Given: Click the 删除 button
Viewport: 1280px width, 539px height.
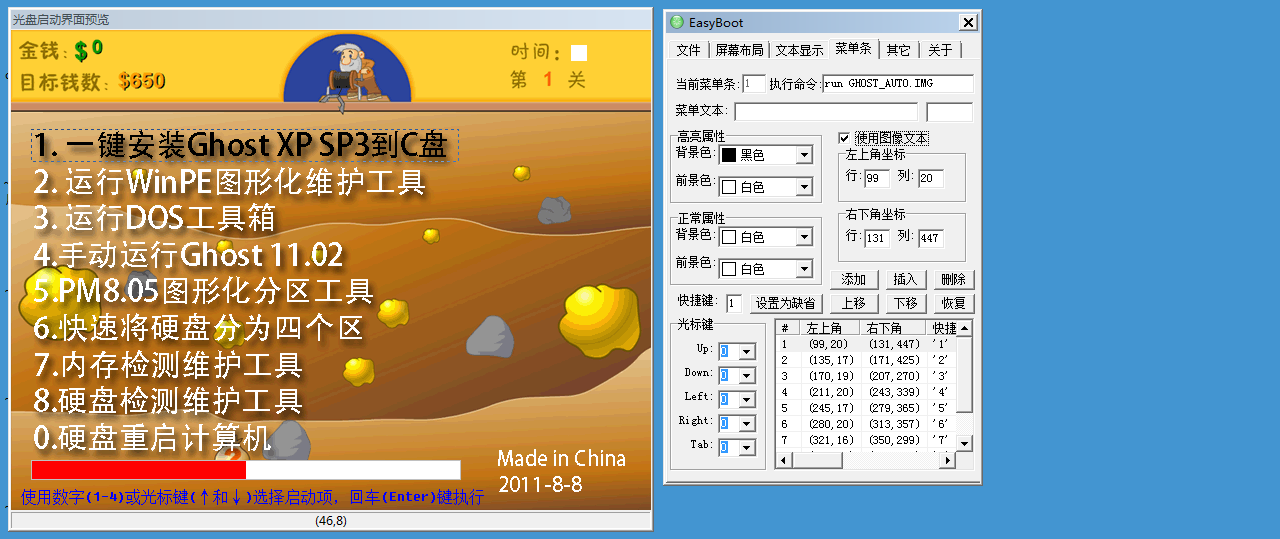Looking at the screenshot, I should [954, 280].
